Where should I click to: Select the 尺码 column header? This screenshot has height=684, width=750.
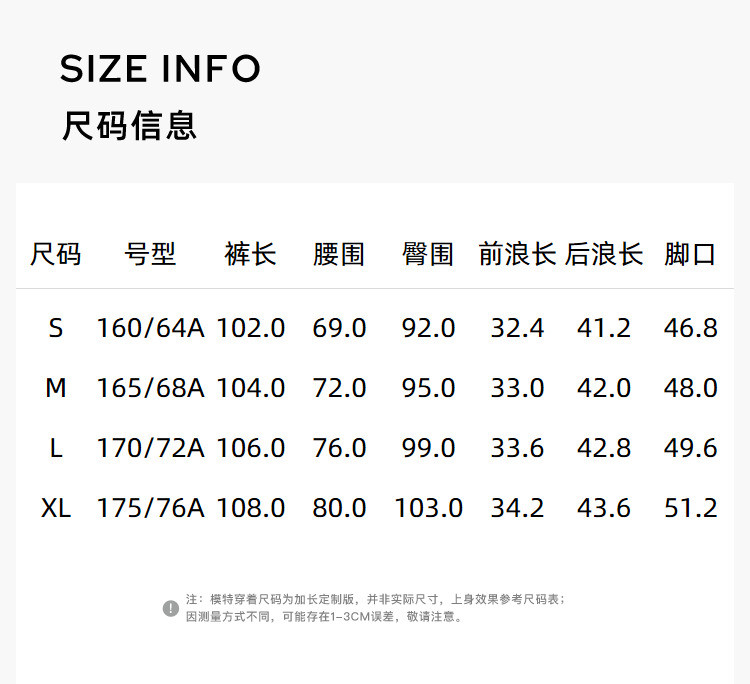56,254
